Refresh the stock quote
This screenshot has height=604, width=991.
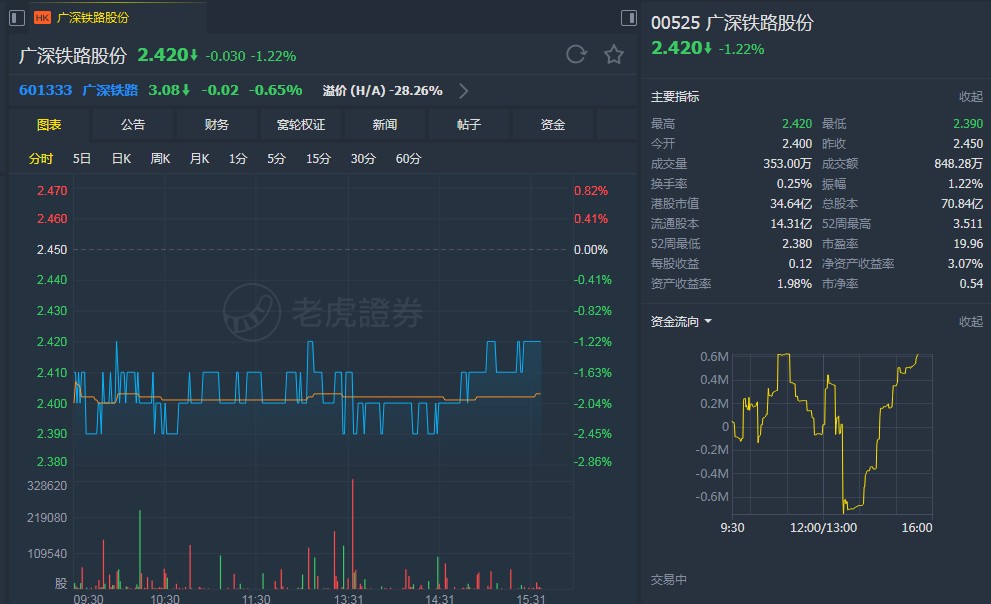(576, 54)
